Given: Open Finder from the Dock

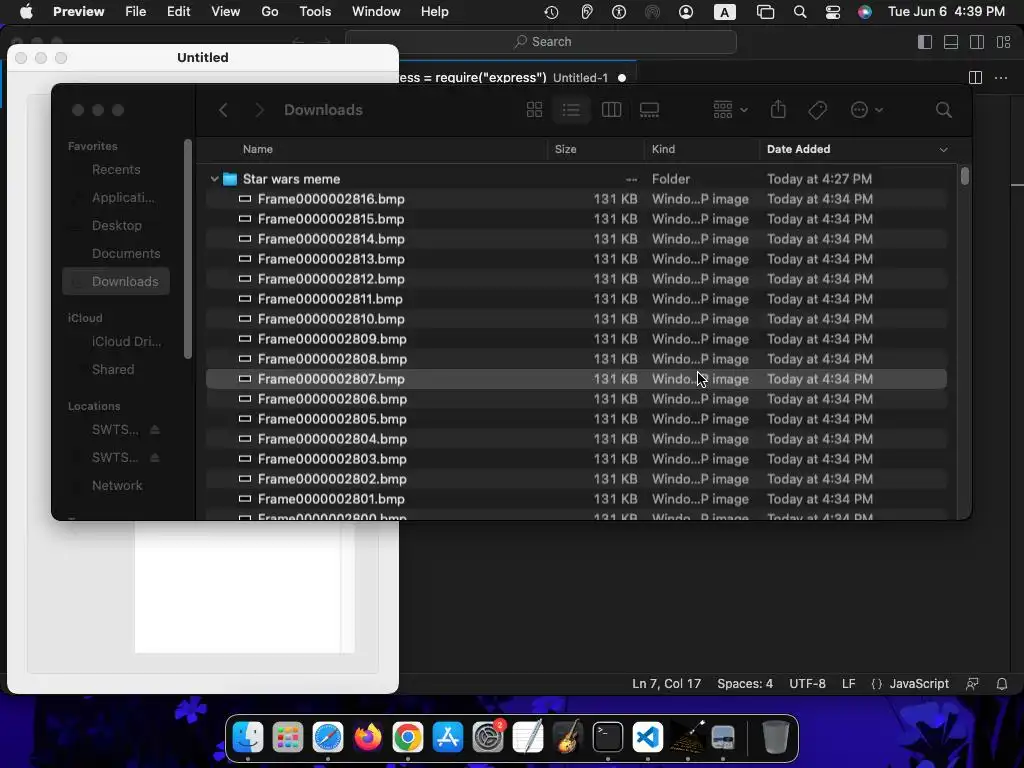Looking at the screenshot, I should pos(248,737).
